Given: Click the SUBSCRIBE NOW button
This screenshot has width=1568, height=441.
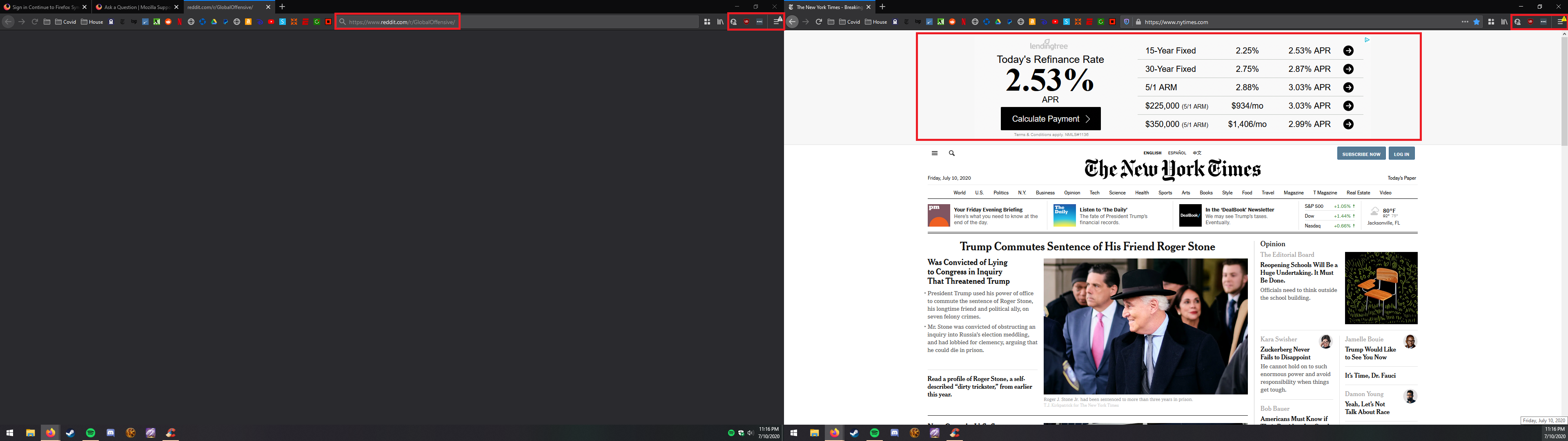Looking at the screenshot, I should click(x=1361, y=154).
